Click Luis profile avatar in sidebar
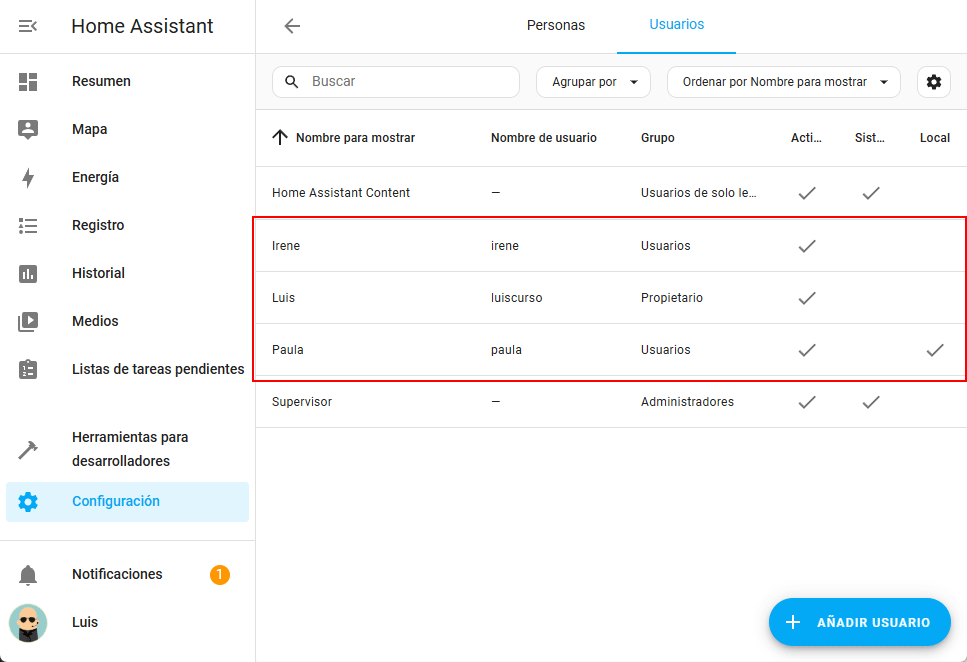This screenshot has height=662, width=967. click(x=28, y=623)
